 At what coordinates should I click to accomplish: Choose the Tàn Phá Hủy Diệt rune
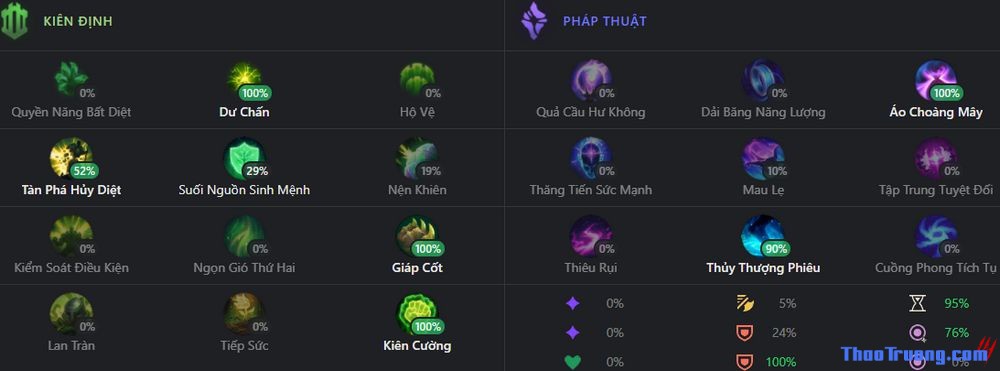pos(71,158)
